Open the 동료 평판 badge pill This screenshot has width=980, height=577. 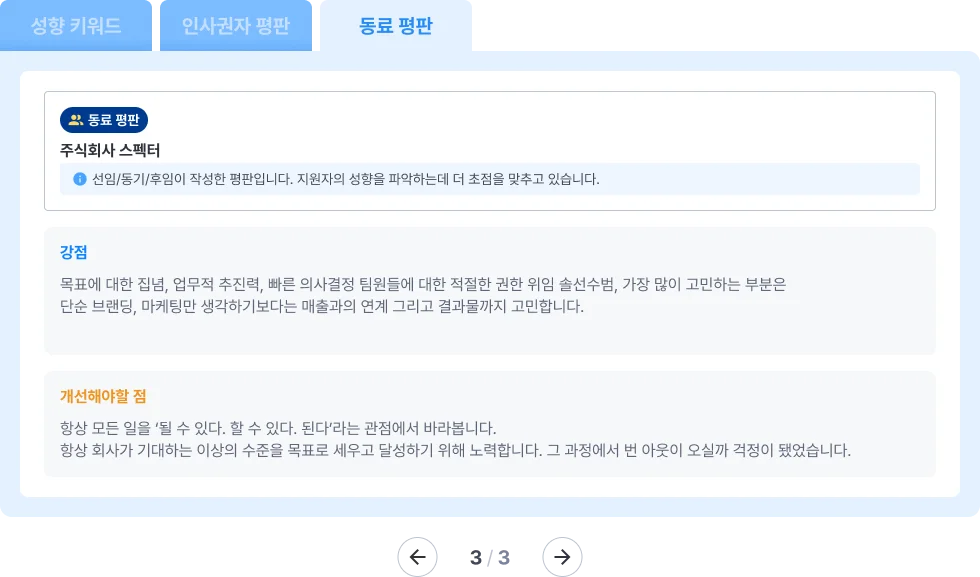point(105,120)
